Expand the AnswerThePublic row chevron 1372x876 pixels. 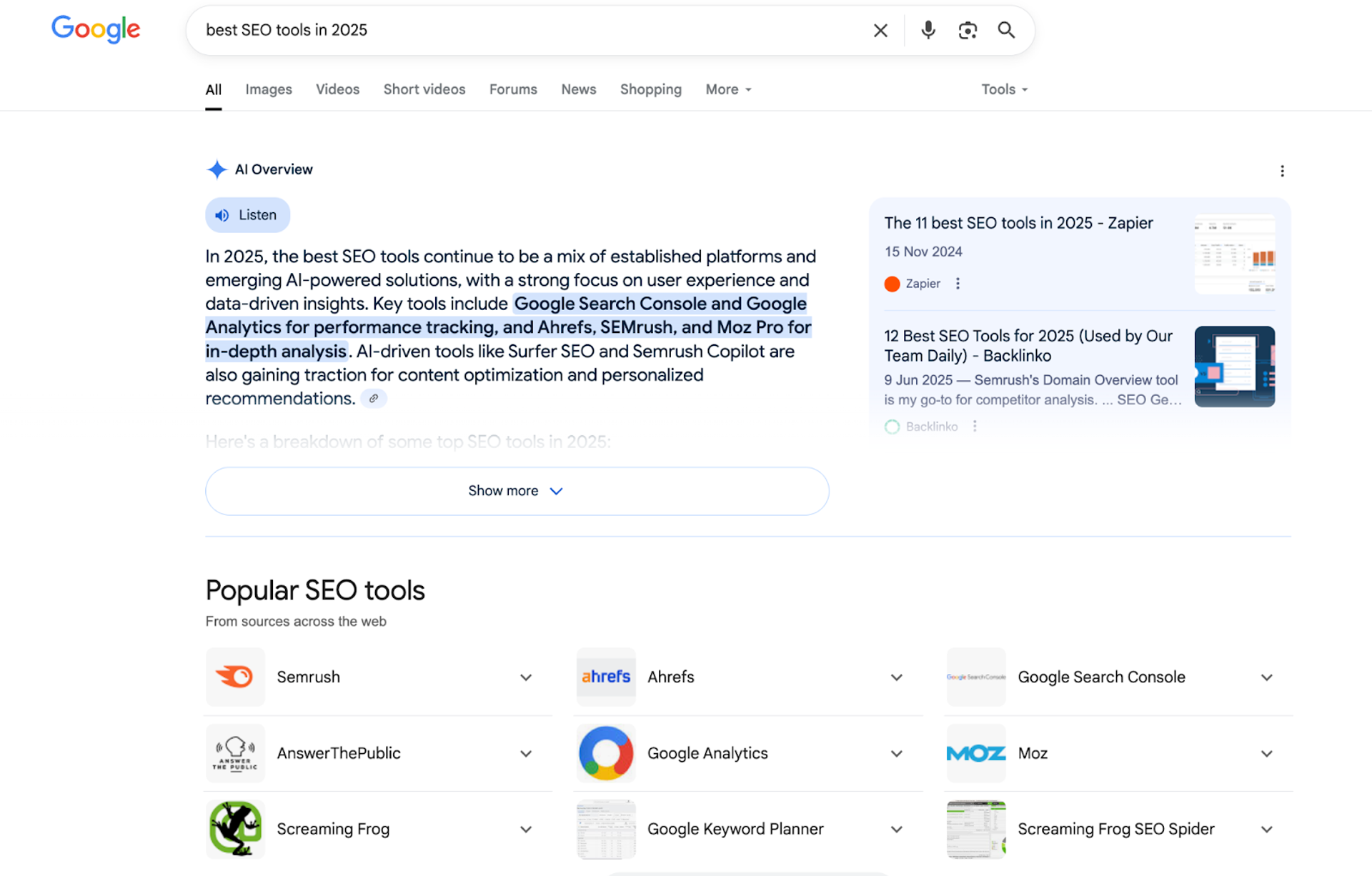[x=526, y=754]
